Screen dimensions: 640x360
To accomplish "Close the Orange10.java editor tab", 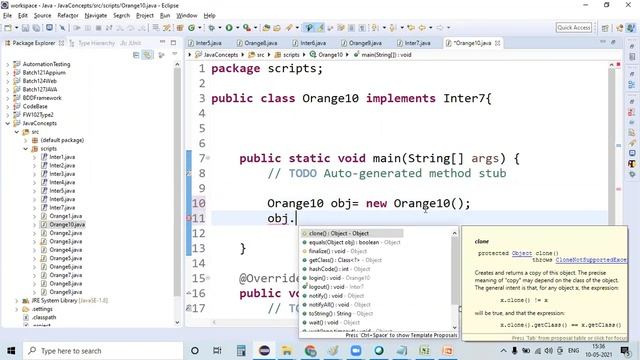I will pyautogui.click(x=498, y=43).
